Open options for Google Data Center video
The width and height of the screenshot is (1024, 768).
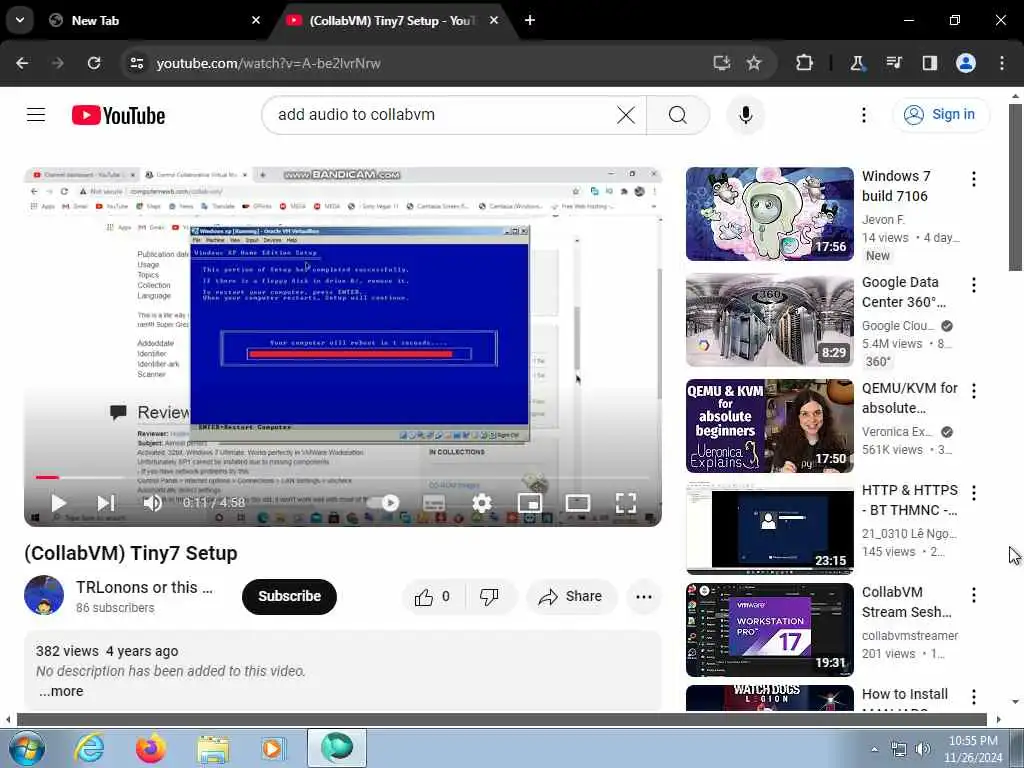click(x=973, y=285)
